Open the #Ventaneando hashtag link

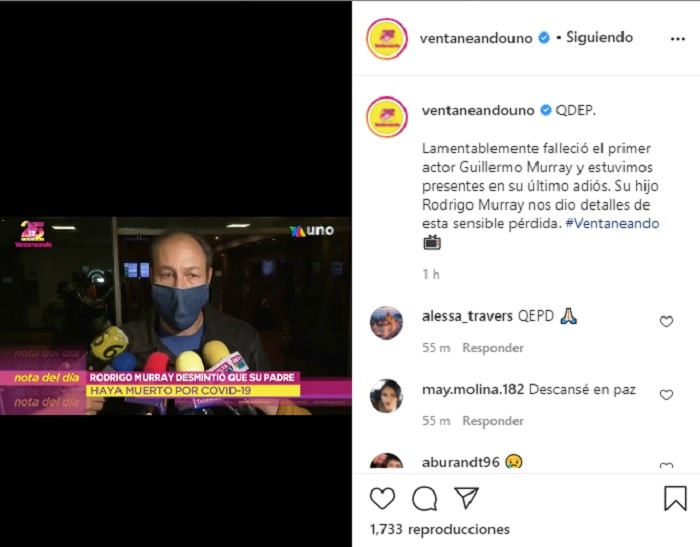pos(612,223)
